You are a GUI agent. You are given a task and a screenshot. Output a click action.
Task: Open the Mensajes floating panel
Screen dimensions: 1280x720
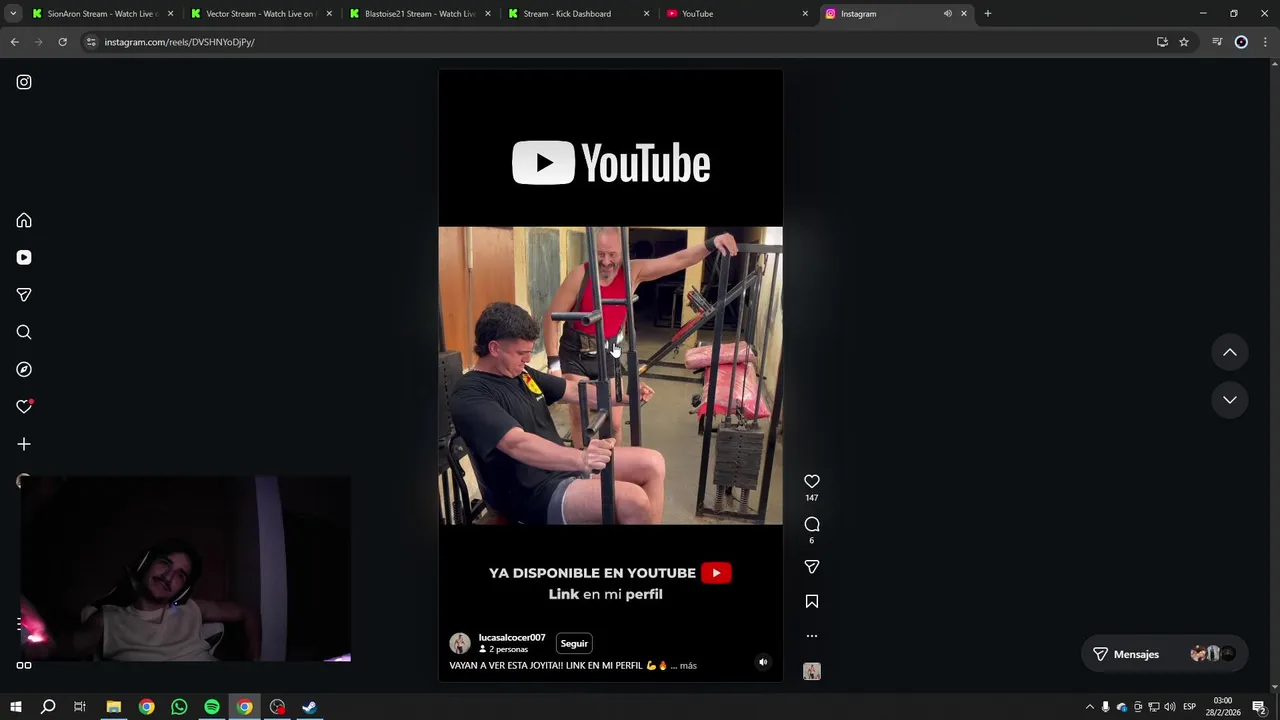click(1164, 654)
